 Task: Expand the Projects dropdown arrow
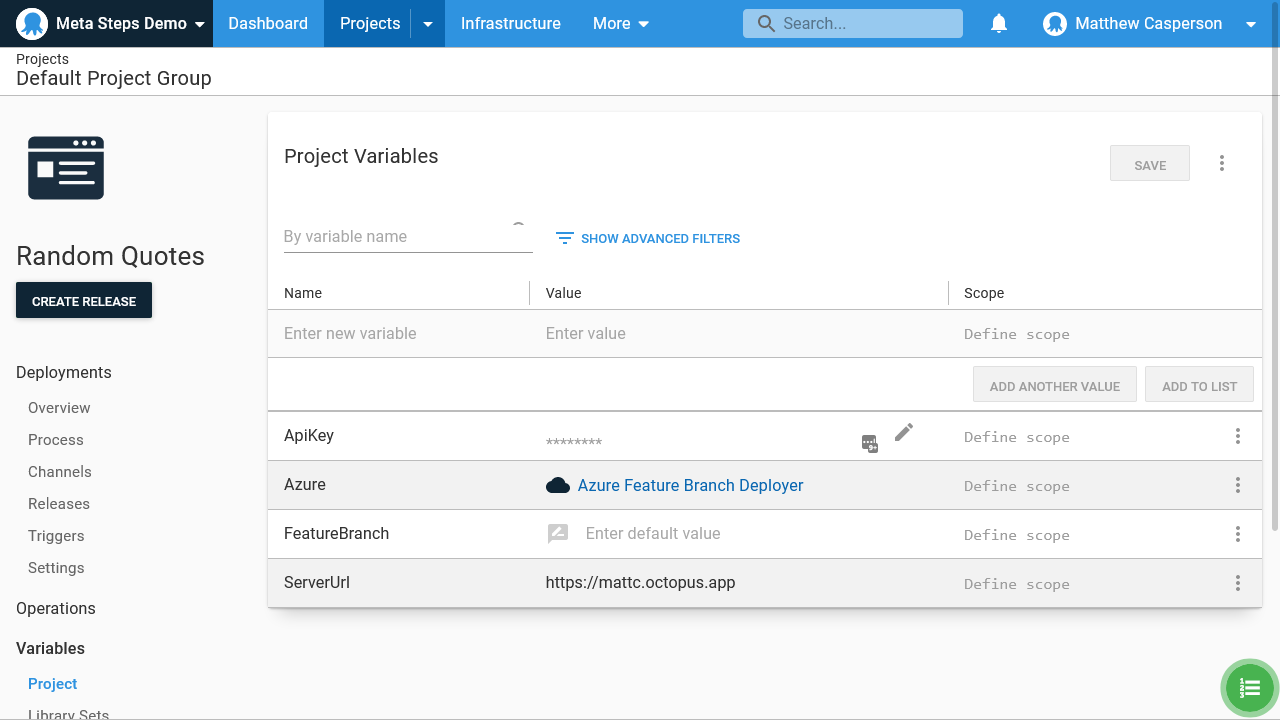point(428,24)
